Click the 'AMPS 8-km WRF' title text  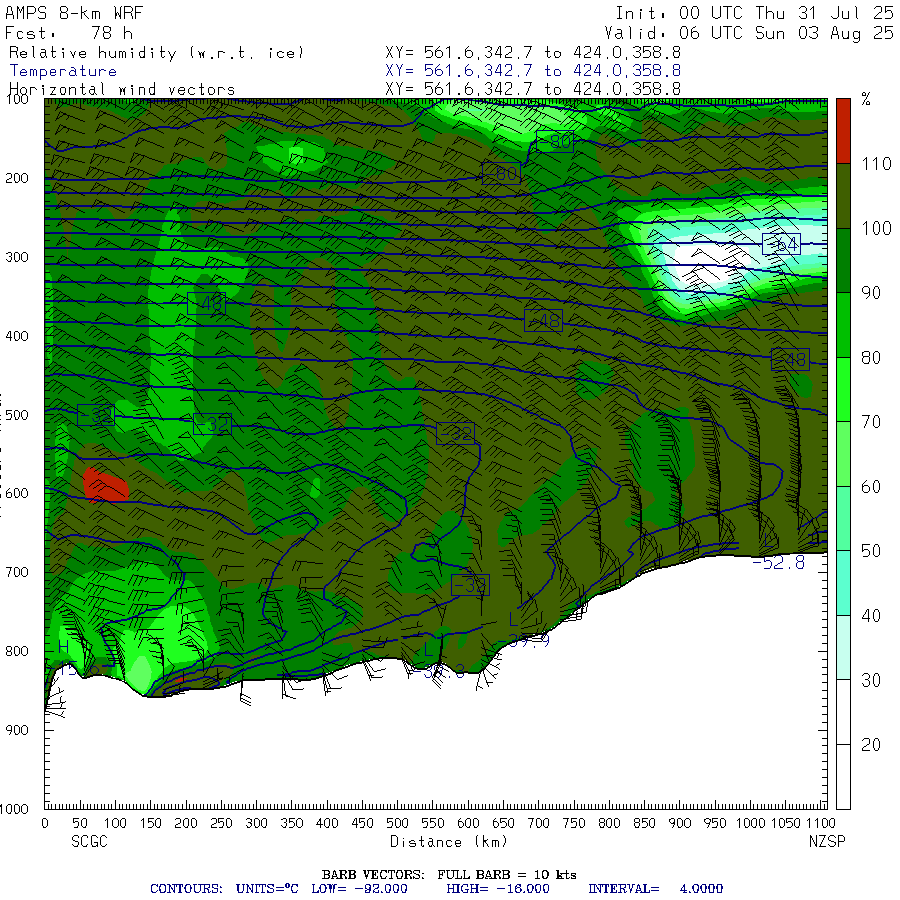[x=74, y=13]
